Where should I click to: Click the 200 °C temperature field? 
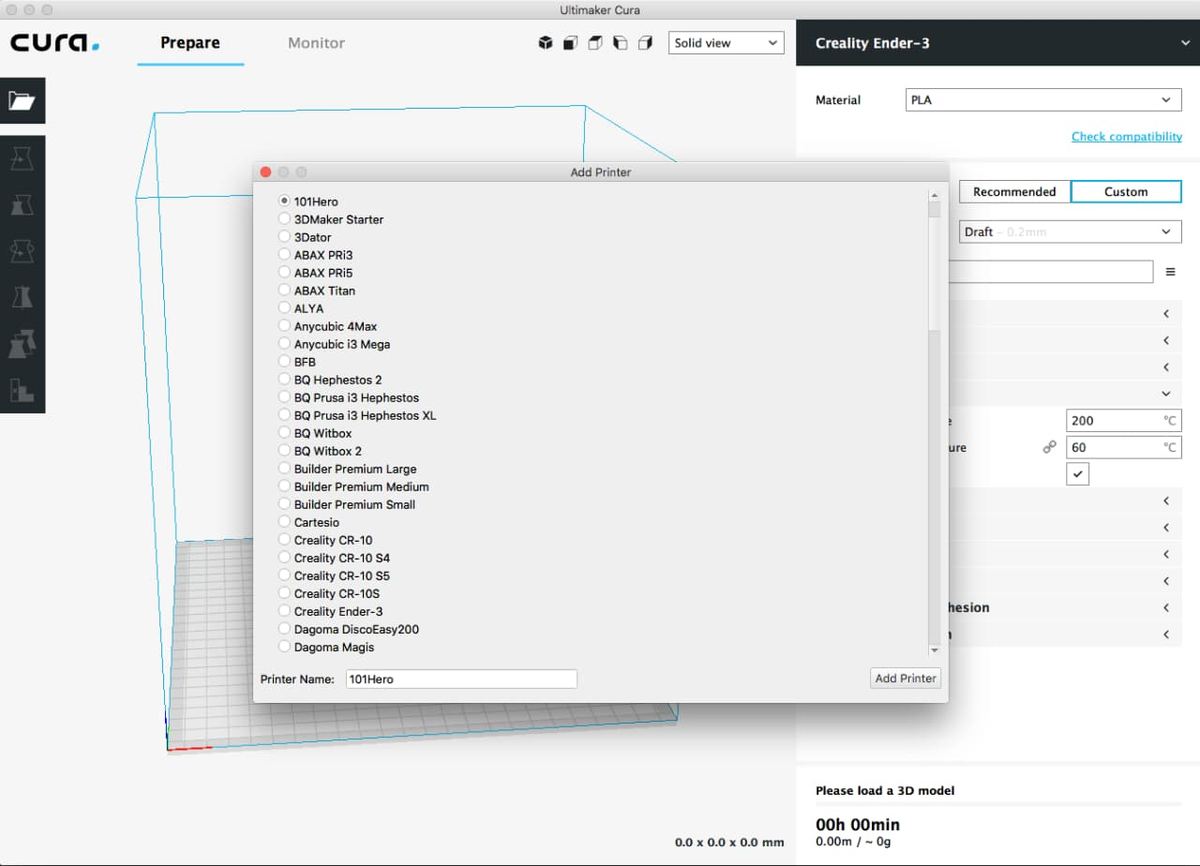click(x=1124, y=421)
